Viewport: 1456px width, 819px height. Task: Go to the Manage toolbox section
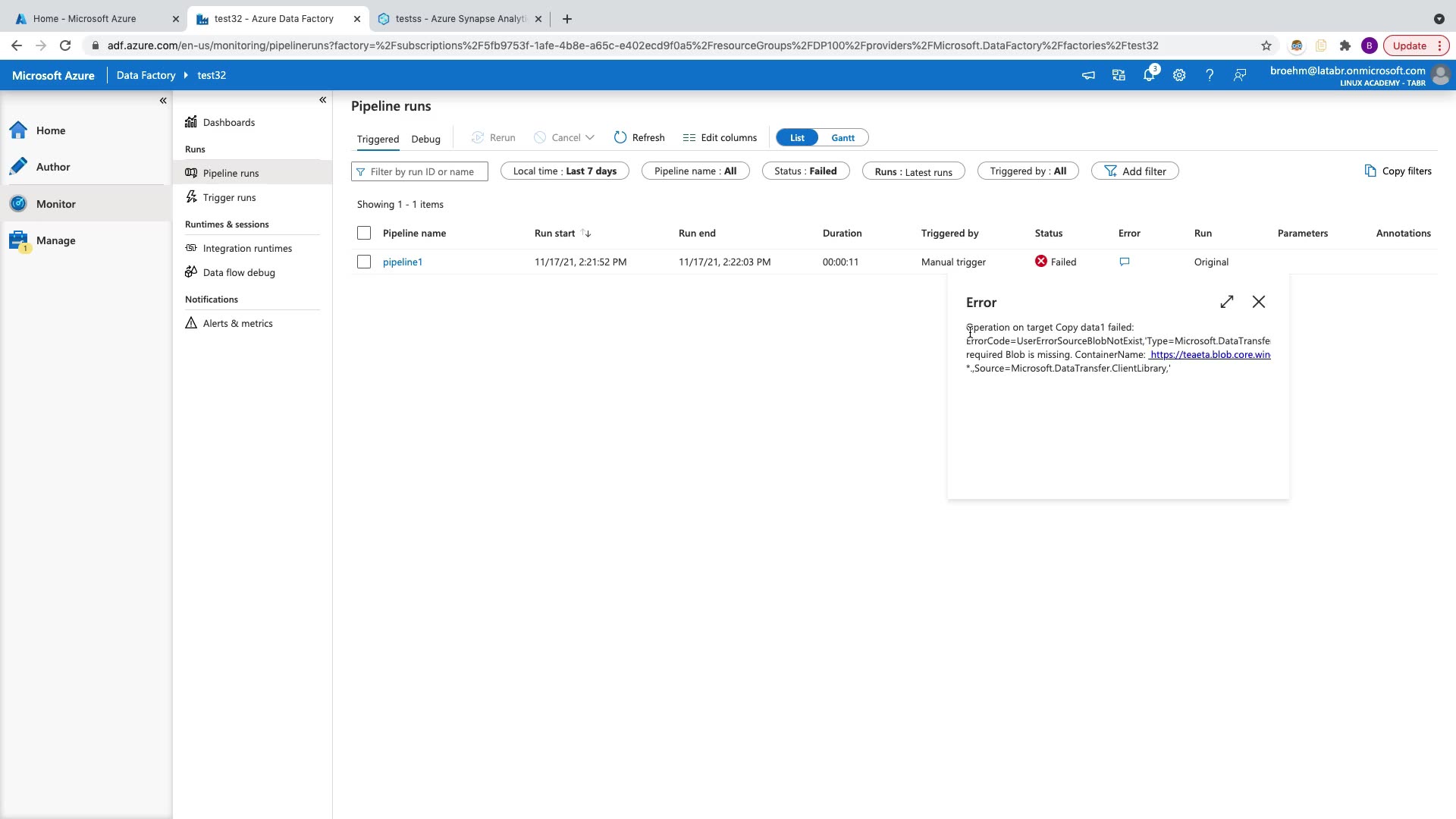tap(55, 240)
